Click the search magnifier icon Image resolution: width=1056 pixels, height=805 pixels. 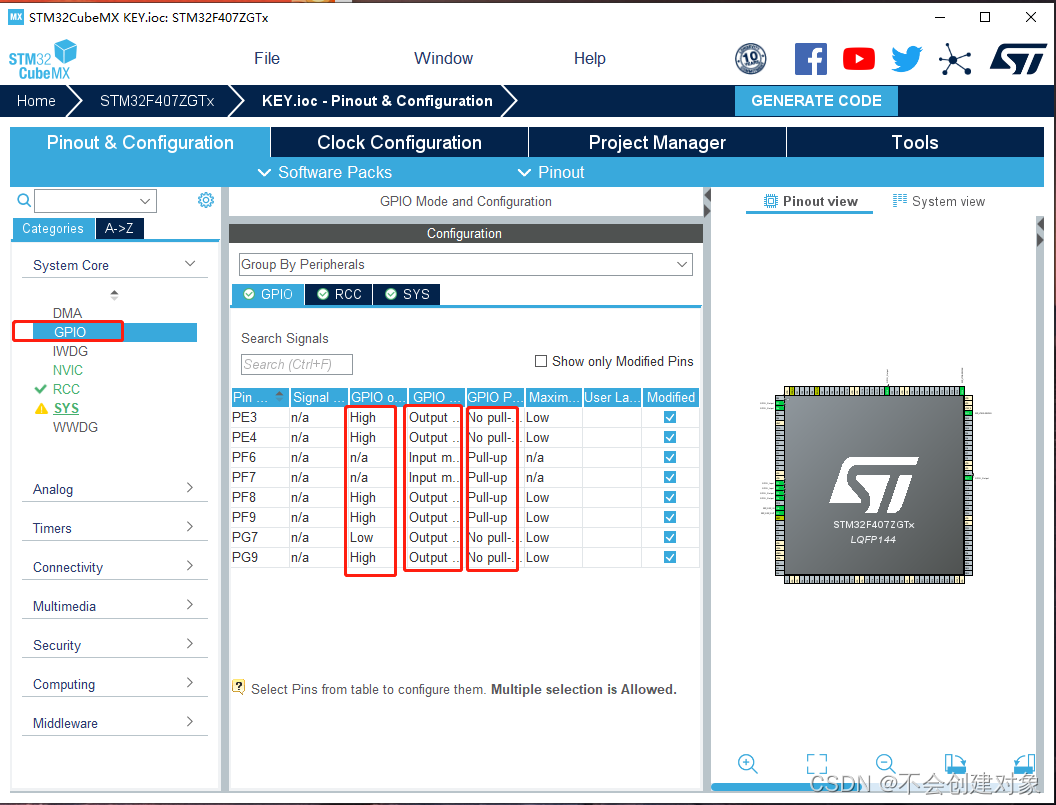[24, 200]
